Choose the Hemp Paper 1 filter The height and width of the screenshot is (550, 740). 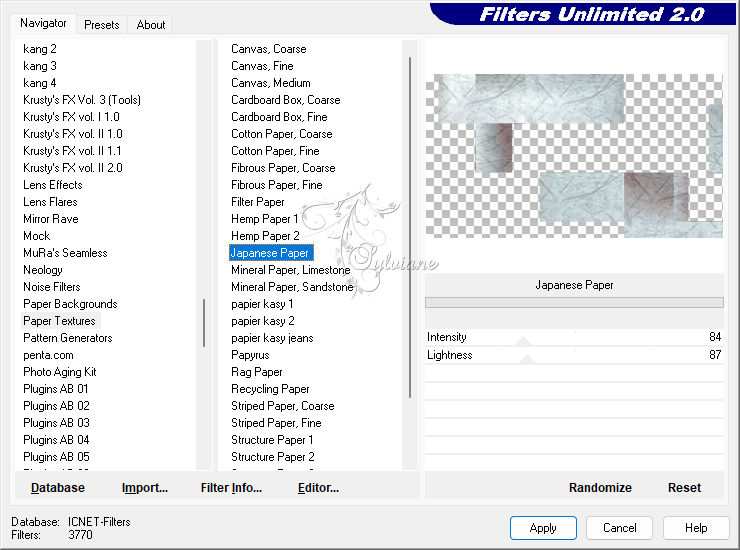(x=265, y=219)
